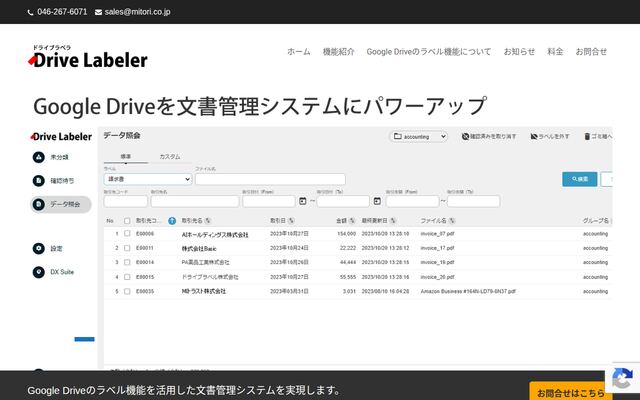
Task: Open Google Driveのラベル機能について page
Action: pyautogui.click(x=429, y=52)
